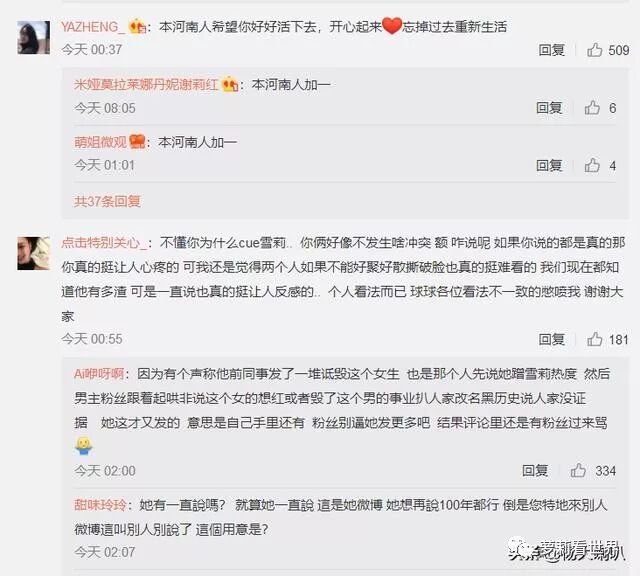Click the badge beside 米娅莫拉莱娜丹妮谢莉红

click(x=230, y=85)
